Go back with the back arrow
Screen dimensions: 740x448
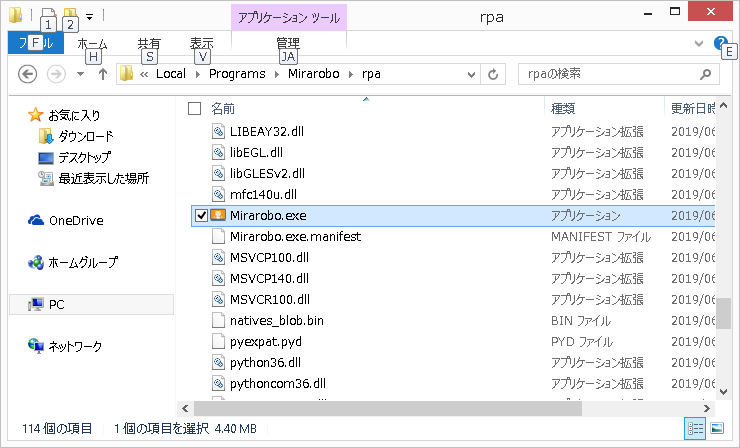click(x=27, y=74)
